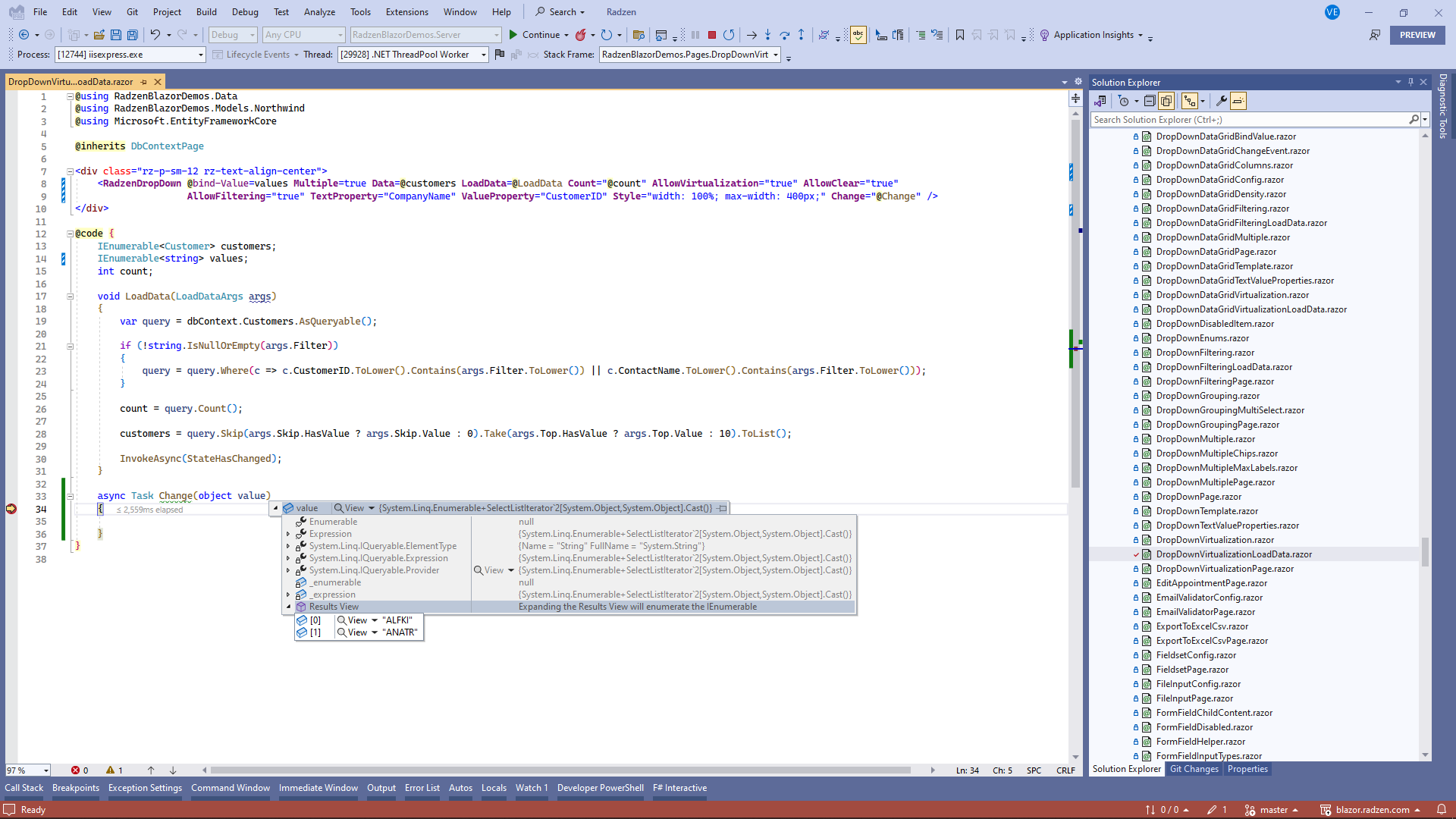This screenshot has height=819, width=1456.
Task: Click the Properties wrench icon in Solution Explorer
Action: pos(1222,101)
